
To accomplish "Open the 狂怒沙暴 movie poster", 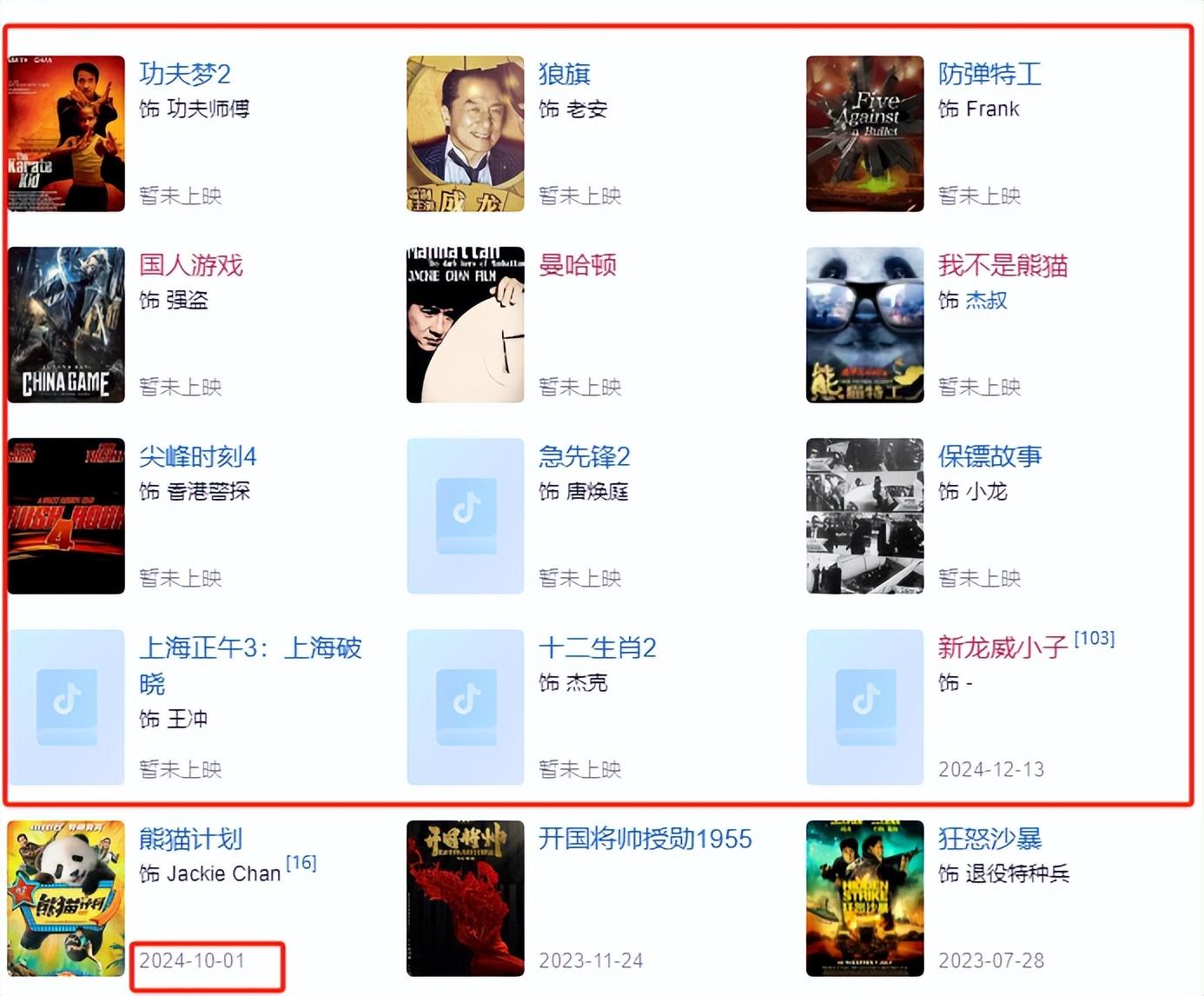I will click(x=865, y=899).
